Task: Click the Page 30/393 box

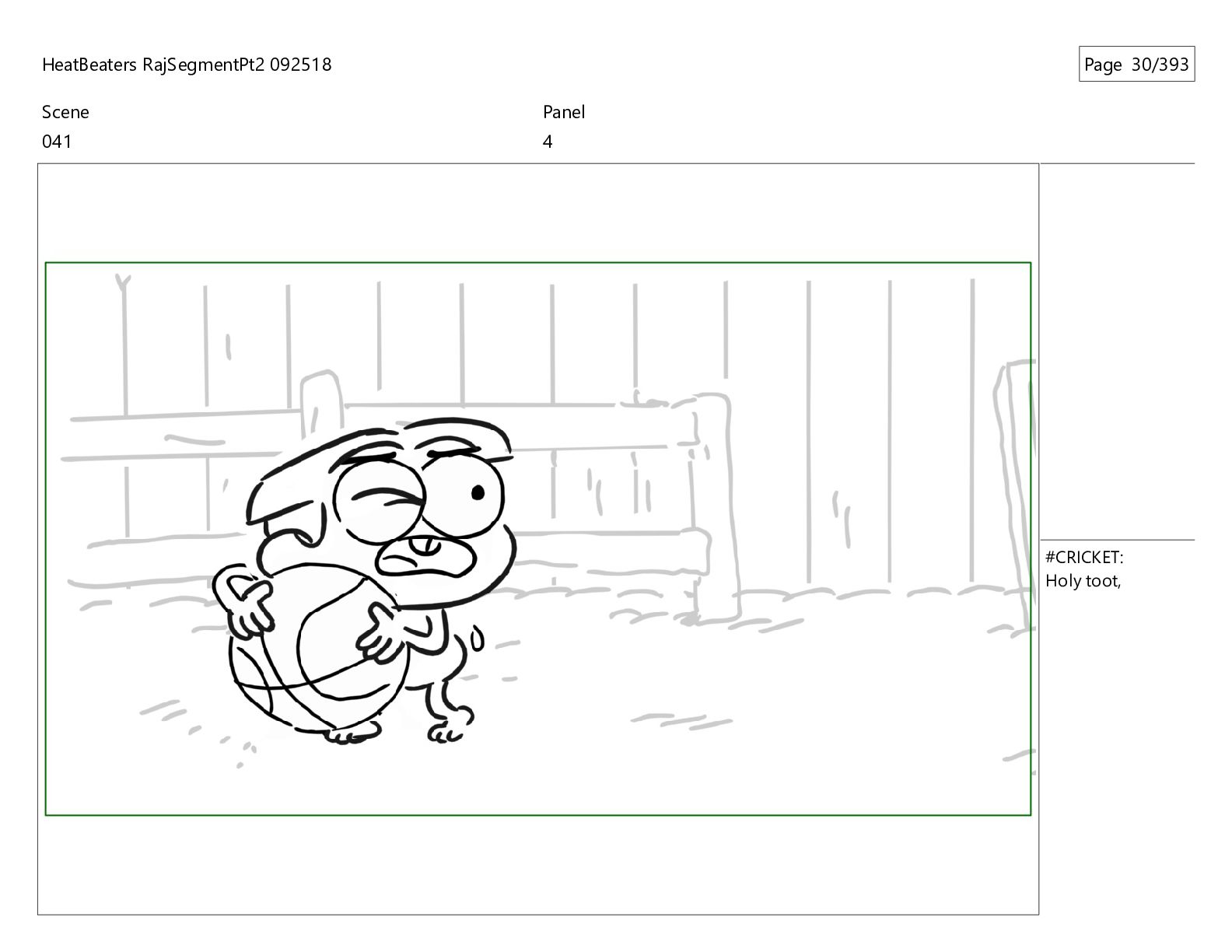Action: pos(1136,65)
